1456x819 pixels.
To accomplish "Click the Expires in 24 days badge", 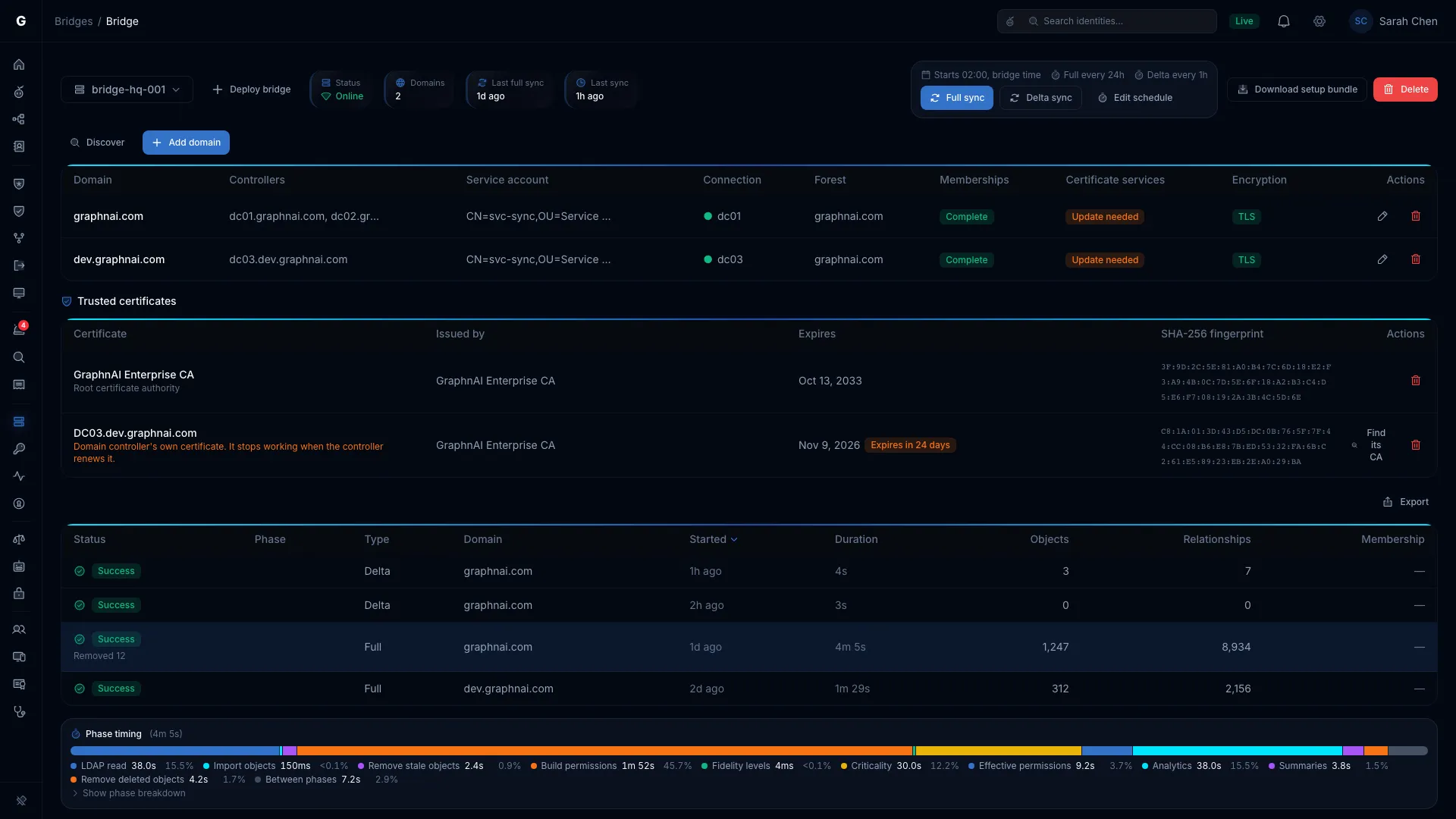I will pyautogui.click(x=910, y=445).
